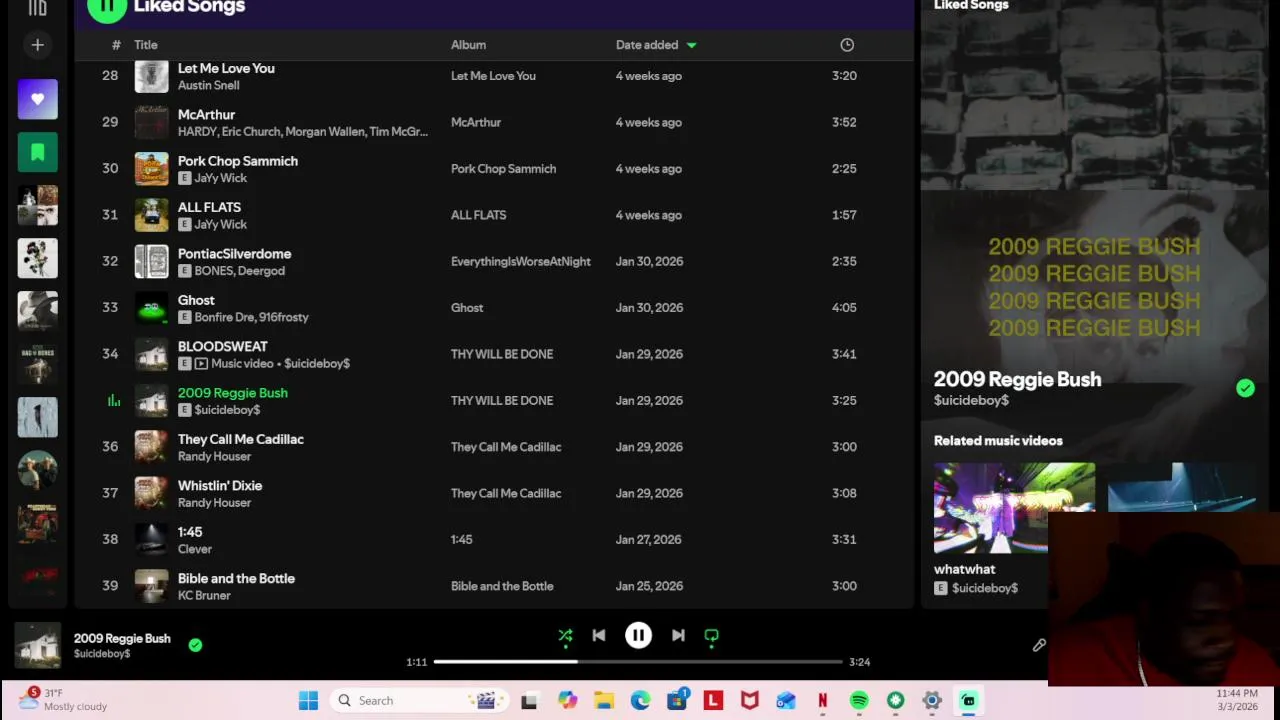Open the BLOODSWEAT Music video link
1280x720 pixels.
244,363
